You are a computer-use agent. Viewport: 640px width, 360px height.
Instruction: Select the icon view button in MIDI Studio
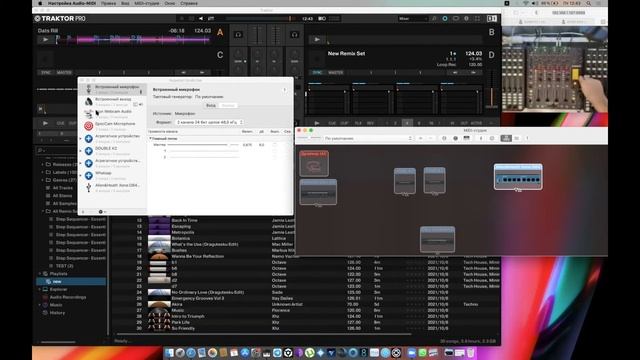pos(506,138)
